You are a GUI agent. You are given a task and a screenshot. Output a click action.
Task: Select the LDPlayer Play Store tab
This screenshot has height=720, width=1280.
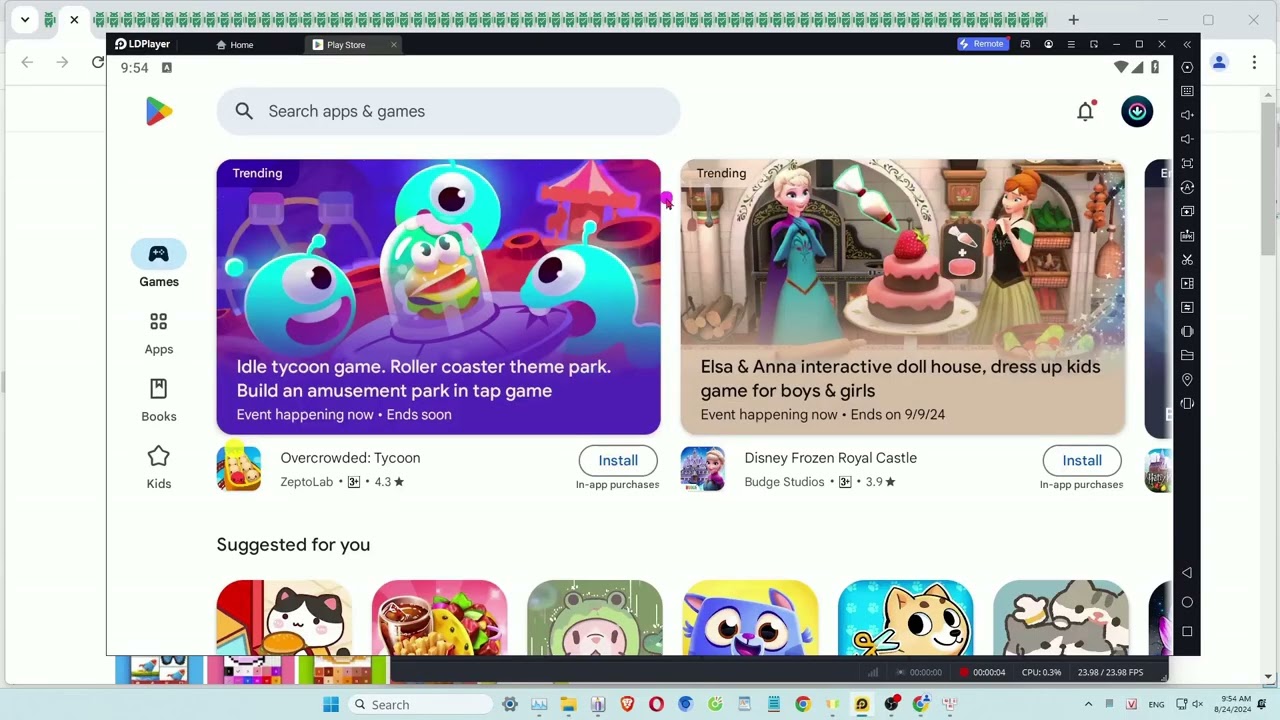[346, 45]
